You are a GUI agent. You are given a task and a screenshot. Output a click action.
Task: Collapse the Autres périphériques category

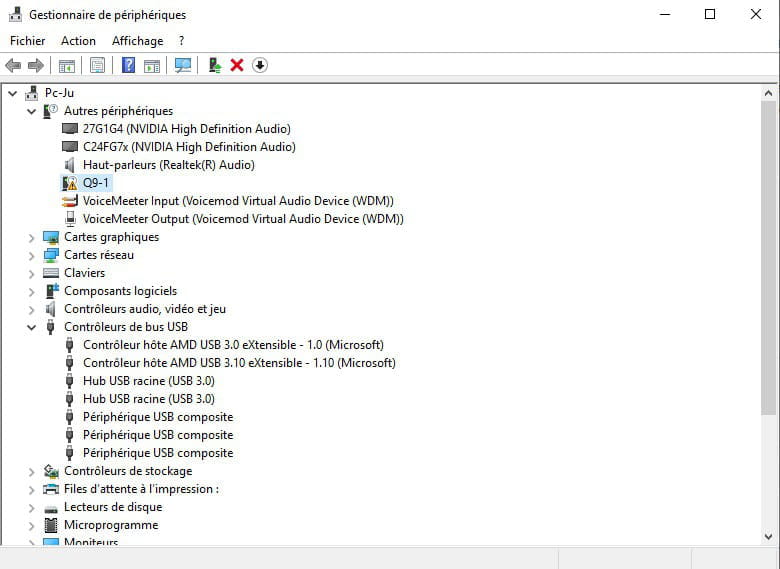32,111
